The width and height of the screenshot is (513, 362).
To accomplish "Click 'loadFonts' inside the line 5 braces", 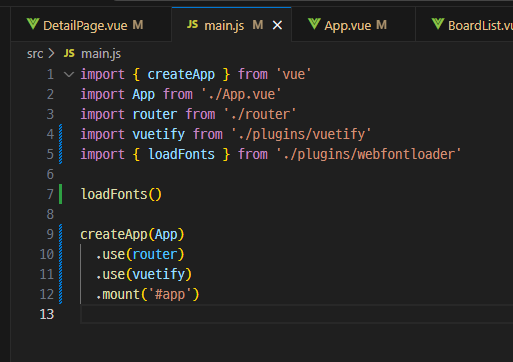I will pos(181,154).
